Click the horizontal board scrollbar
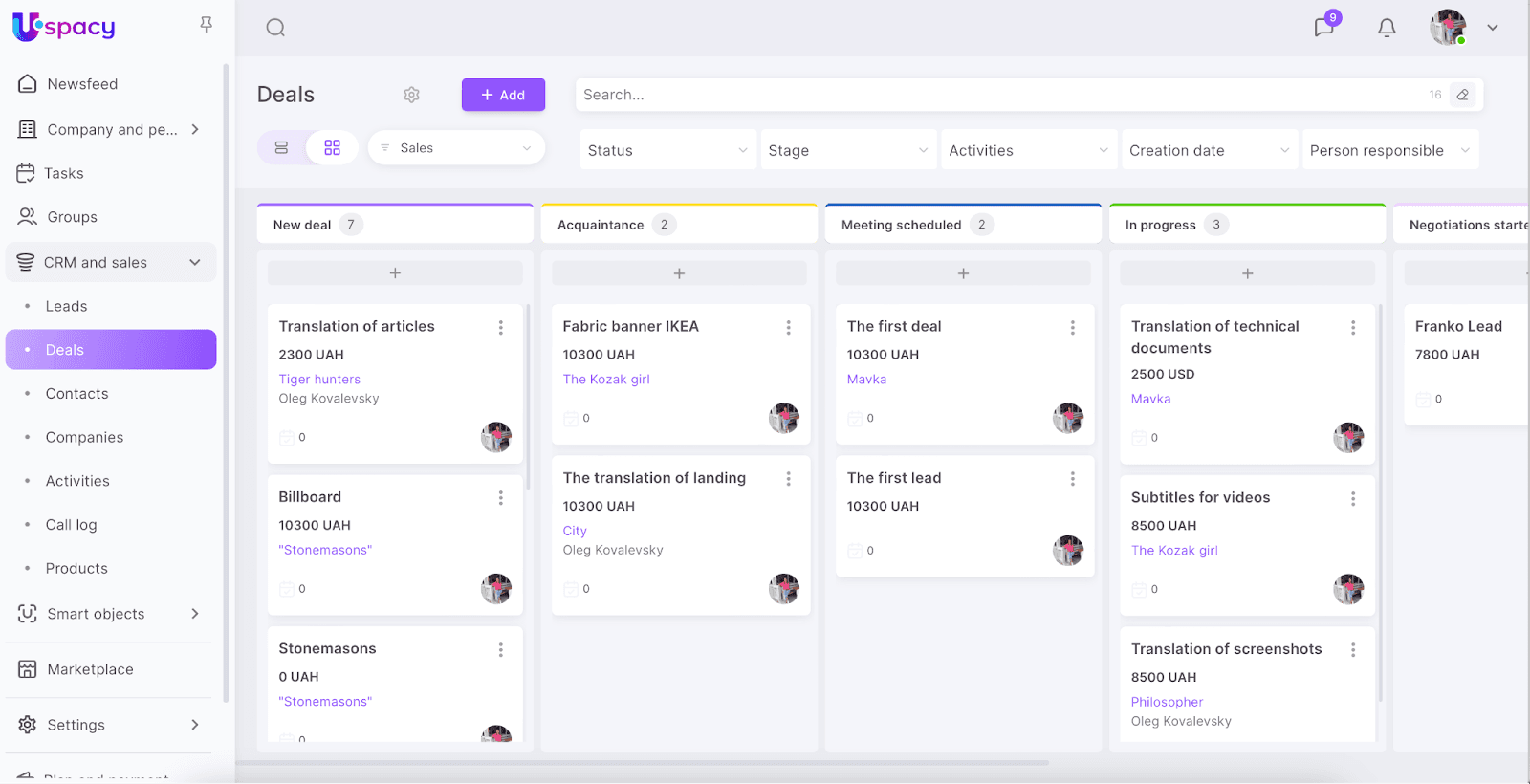The image size is (1530, 784). pos(643,763)
